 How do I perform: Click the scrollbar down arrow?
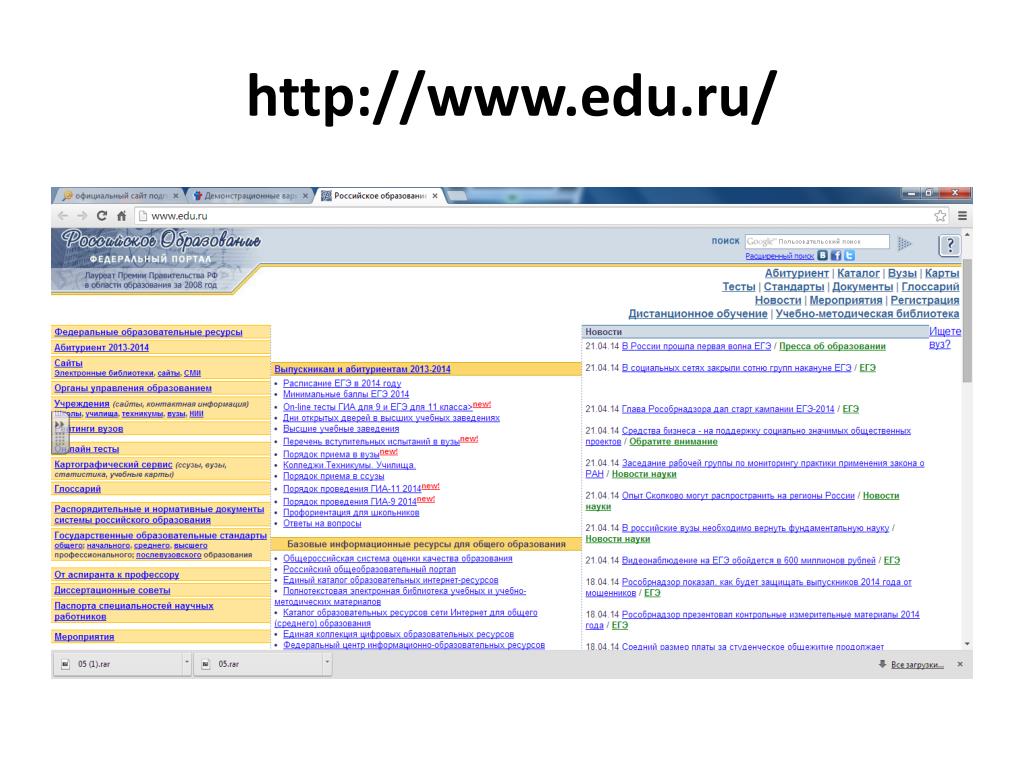click(x=967, y=644)
